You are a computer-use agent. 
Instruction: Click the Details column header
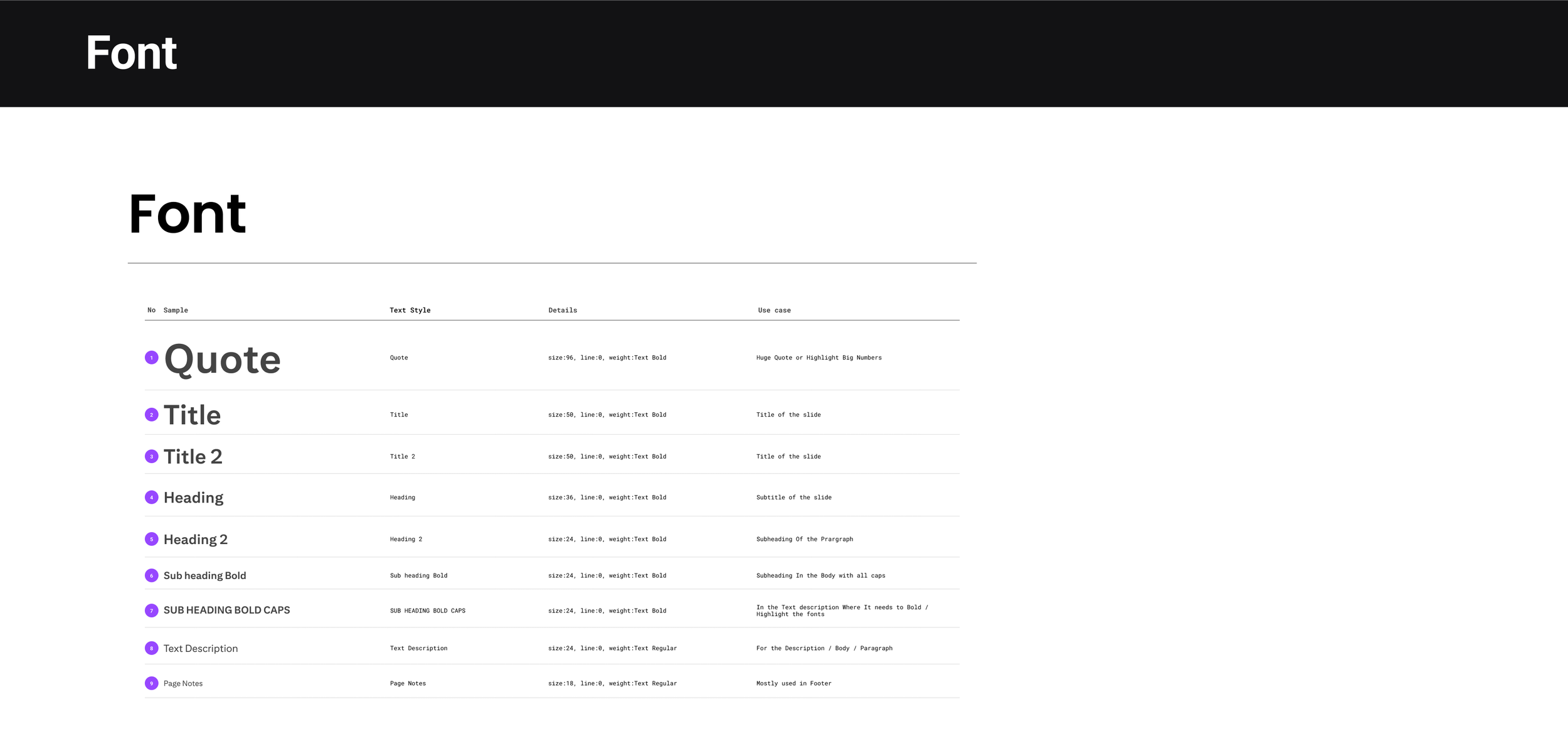pyautogui.click(x=563, y=310)
